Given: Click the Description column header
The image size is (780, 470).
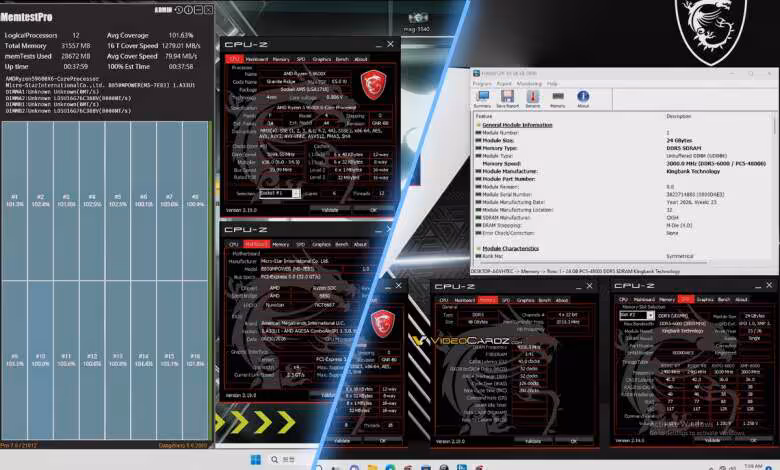Looking at the screenshot, I should point(679,116).
